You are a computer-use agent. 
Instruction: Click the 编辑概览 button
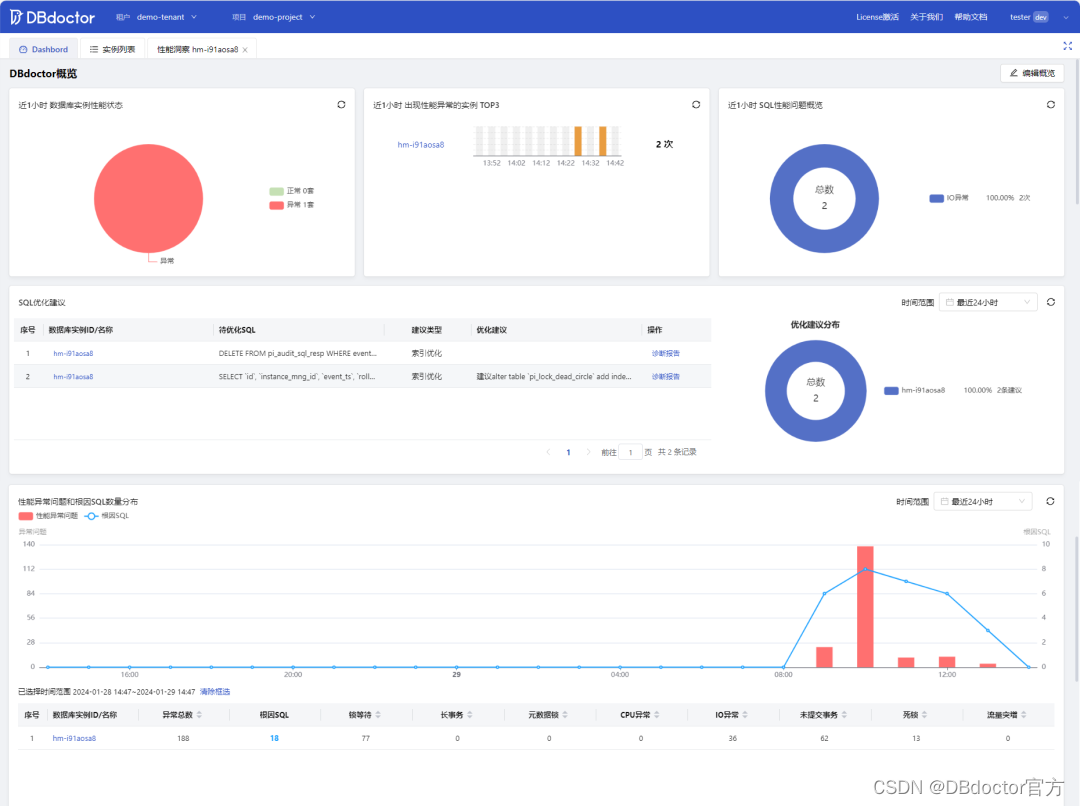tap(1032, 73)
